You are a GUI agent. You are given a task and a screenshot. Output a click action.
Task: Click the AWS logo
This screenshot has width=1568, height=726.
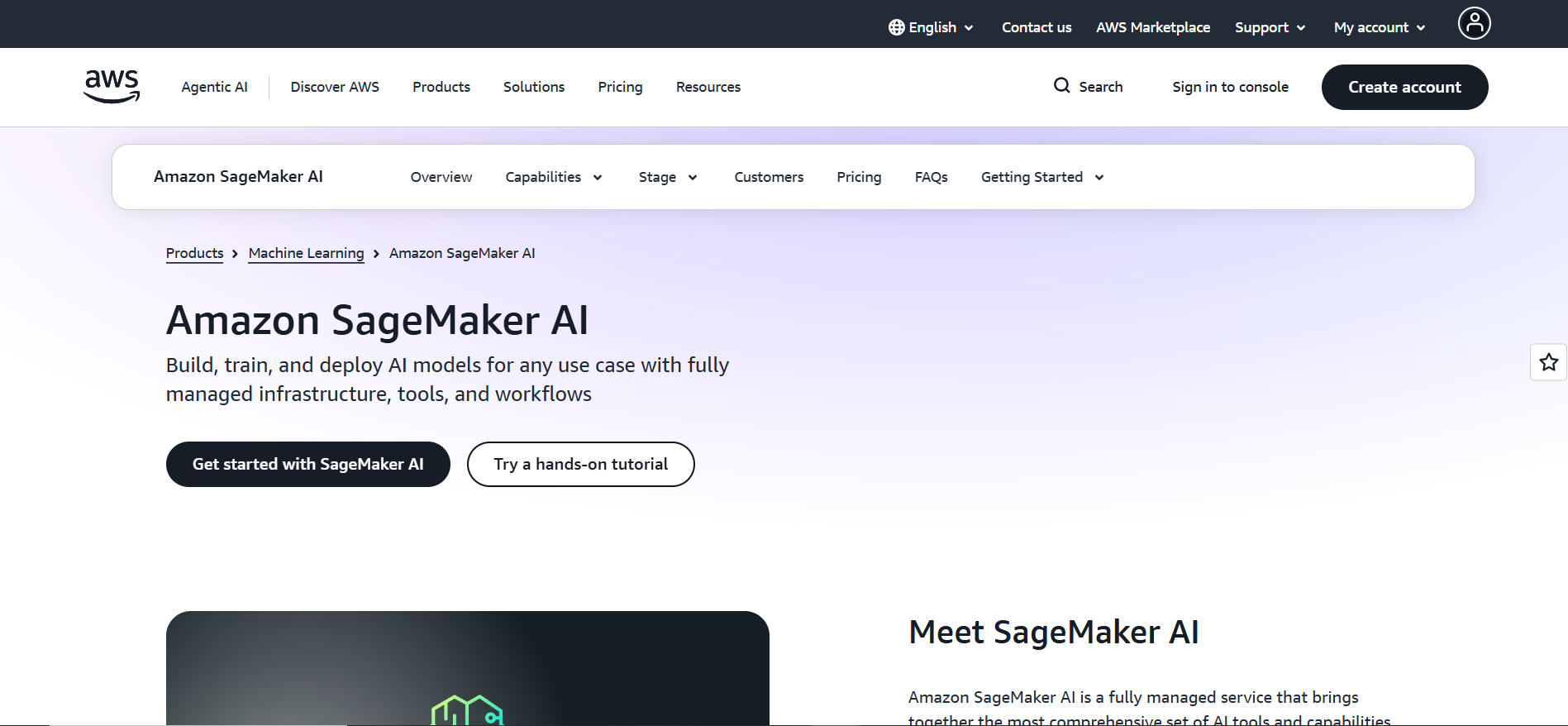(112, 87)
